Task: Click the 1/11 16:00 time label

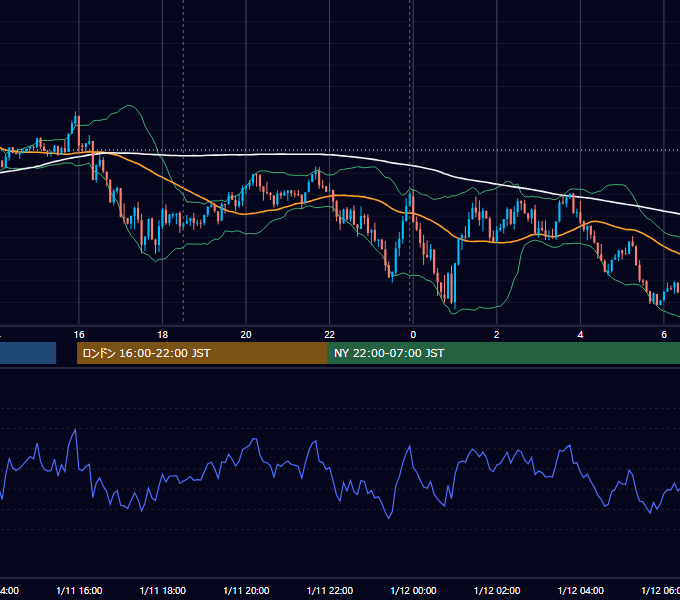Action: [79, 590]
